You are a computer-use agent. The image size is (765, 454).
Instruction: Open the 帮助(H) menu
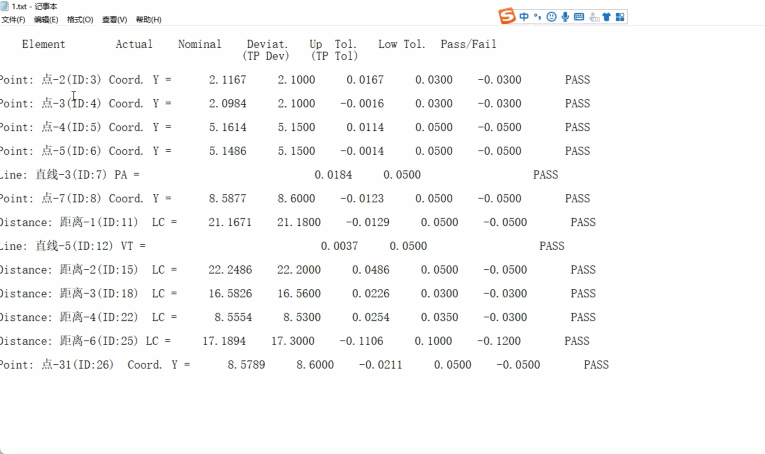pyautogui.click(x=148, y=20)
